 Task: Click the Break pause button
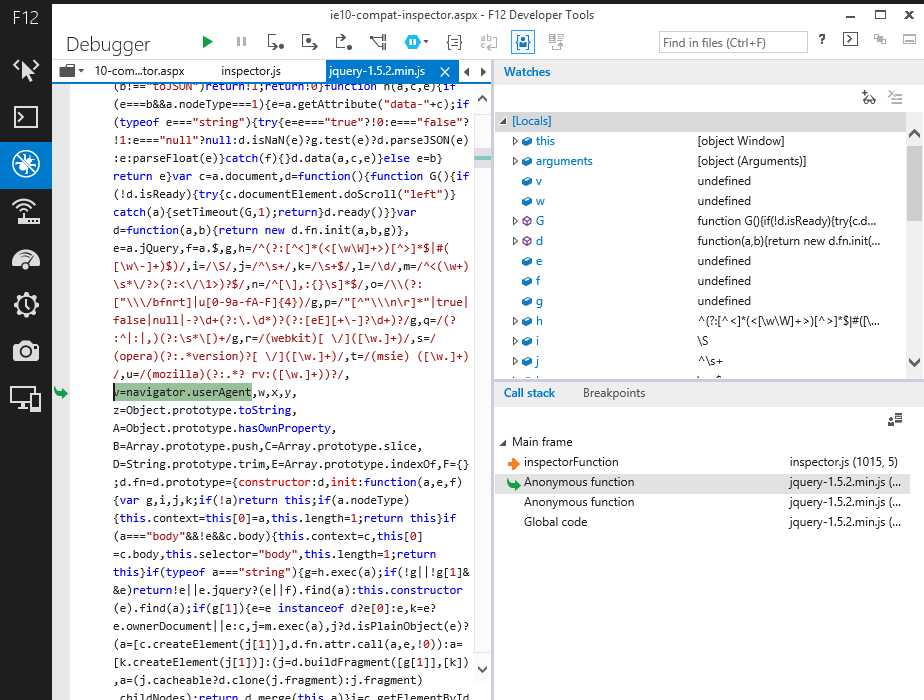tap(241, 42)
